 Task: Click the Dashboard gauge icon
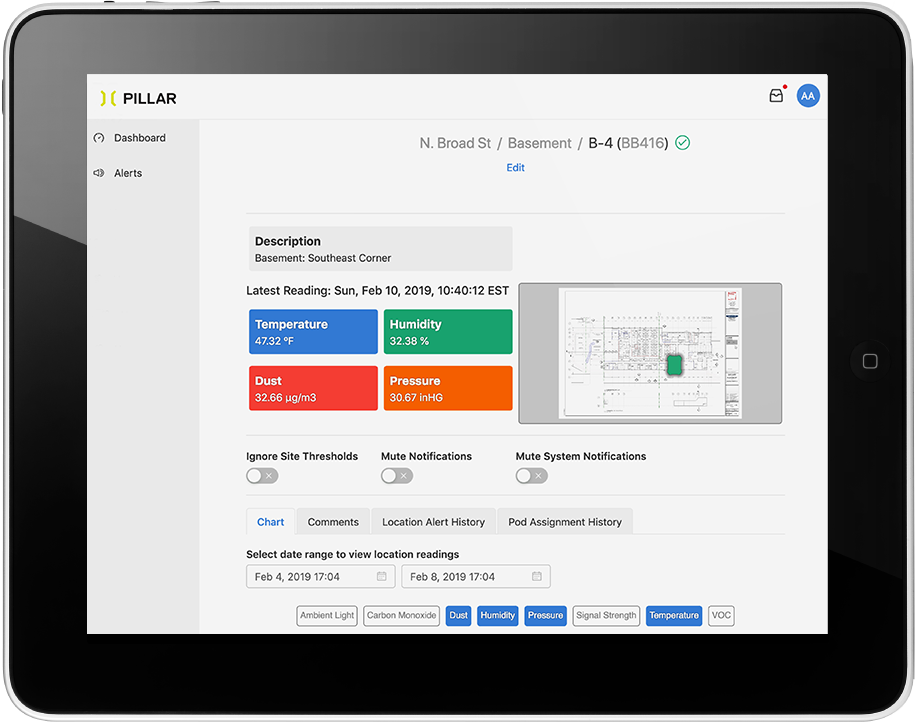99,138
